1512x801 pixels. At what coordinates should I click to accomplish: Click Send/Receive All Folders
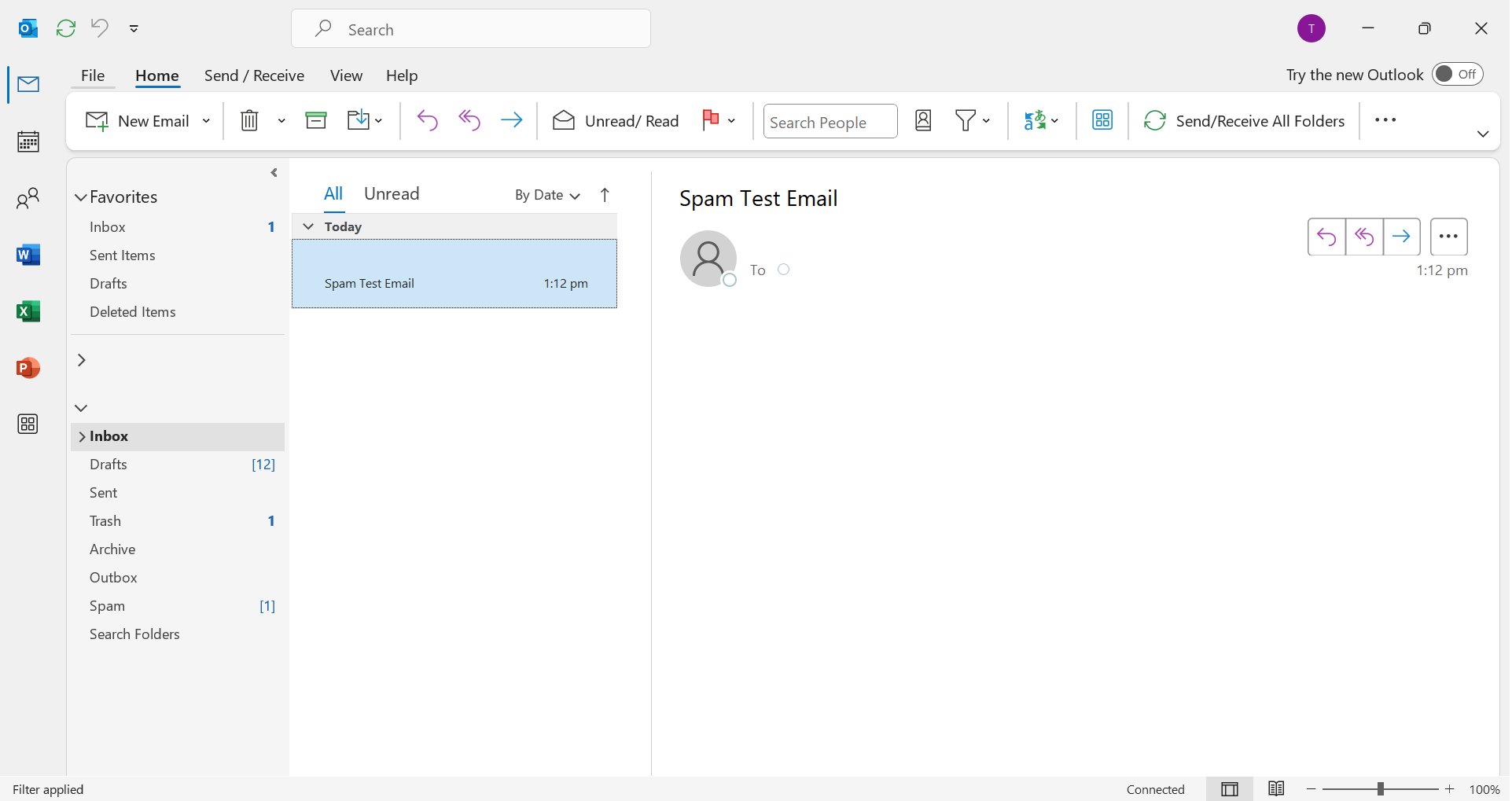click(x=1244, y=121)
